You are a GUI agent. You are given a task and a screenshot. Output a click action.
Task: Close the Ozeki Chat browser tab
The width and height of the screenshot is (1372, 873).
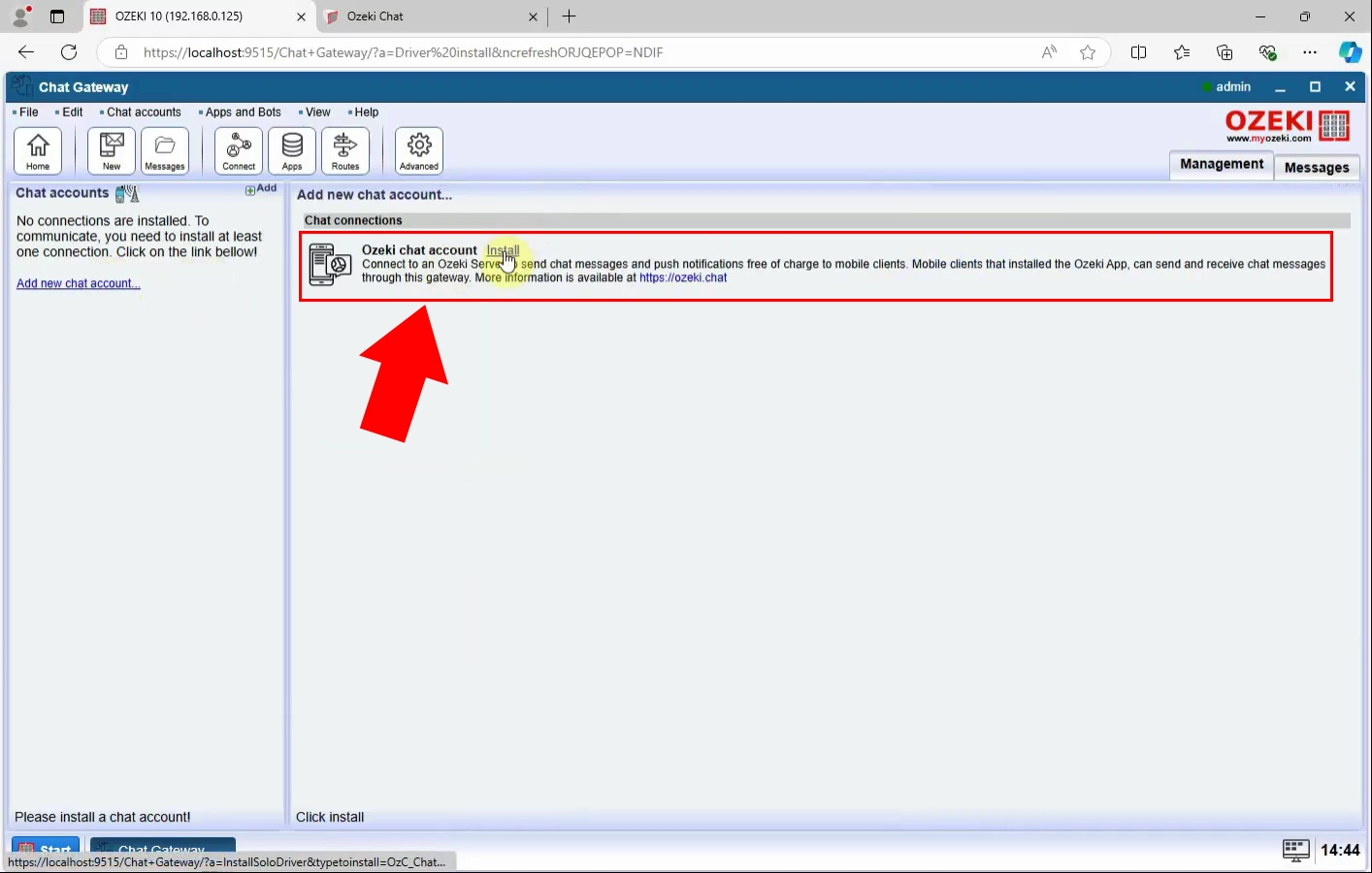click(533, 16)
